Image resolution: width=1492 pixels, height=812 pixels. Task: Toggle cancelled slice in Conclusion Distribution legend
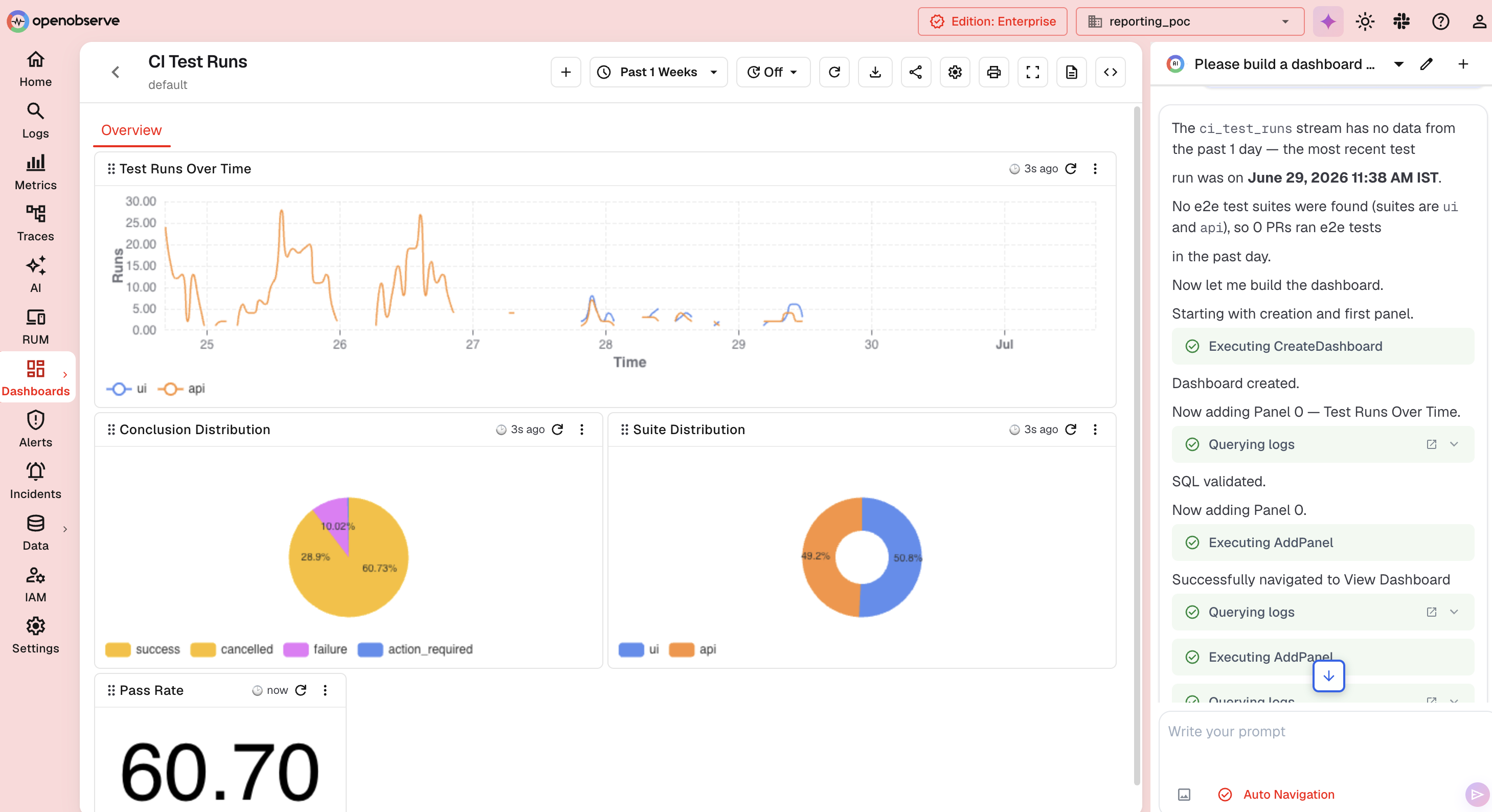tap(232, 649)
